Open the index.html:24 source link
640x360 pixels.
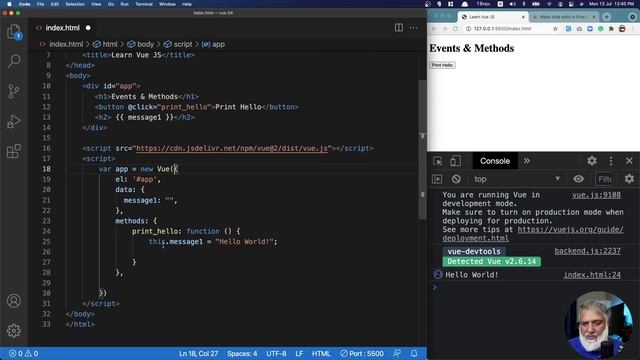(x=592, y=275)
